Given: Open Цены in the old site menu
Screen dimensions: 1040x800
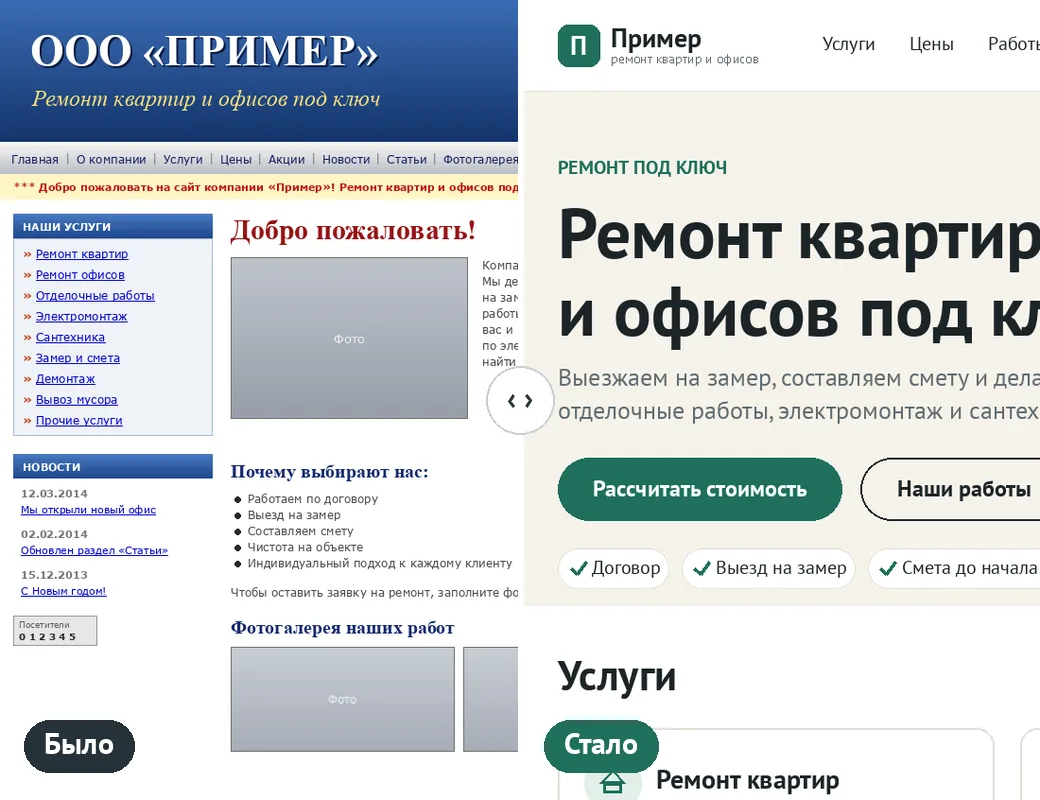Looking at the screenshot, I should pos(235,159).
